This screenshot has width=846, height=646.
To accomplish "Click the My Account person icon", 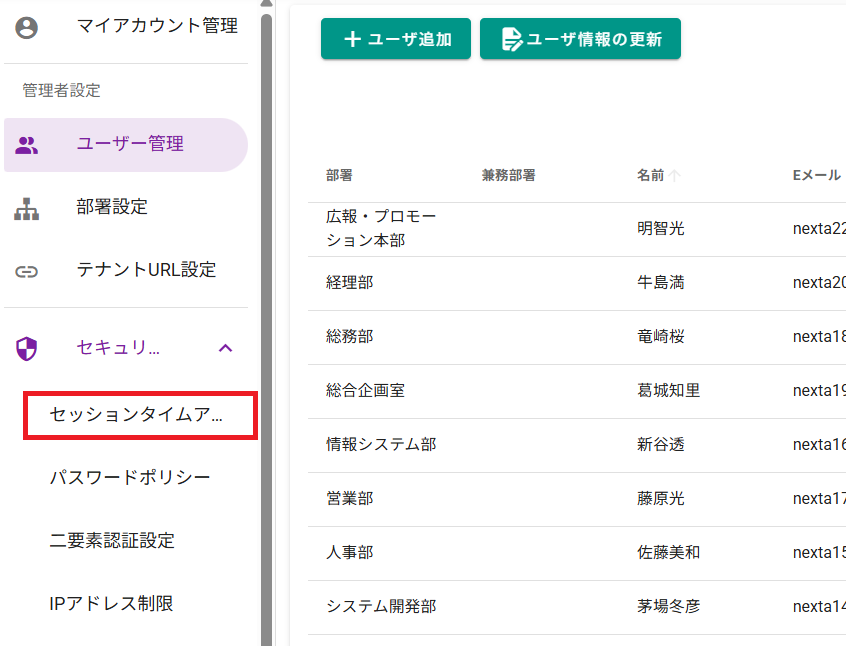I will pos(27,27).
